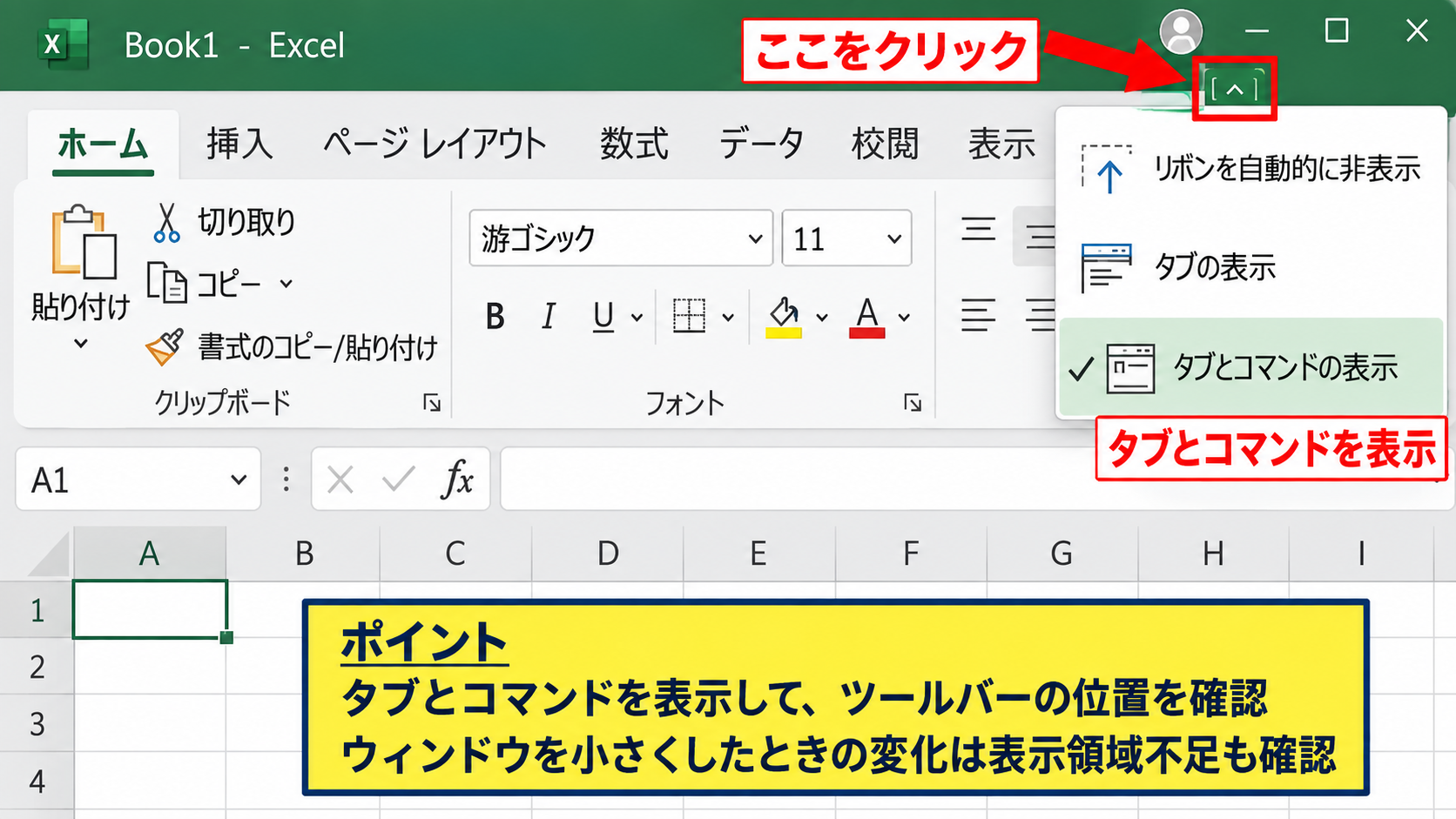Click the Copy icon
Image resolution: width=1456 pixels, height=819 pixels.
point(166,283)
